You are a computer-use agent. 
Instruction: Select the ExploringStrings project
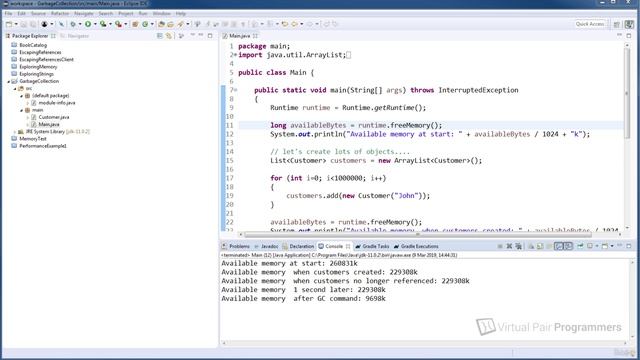(36, 74)
